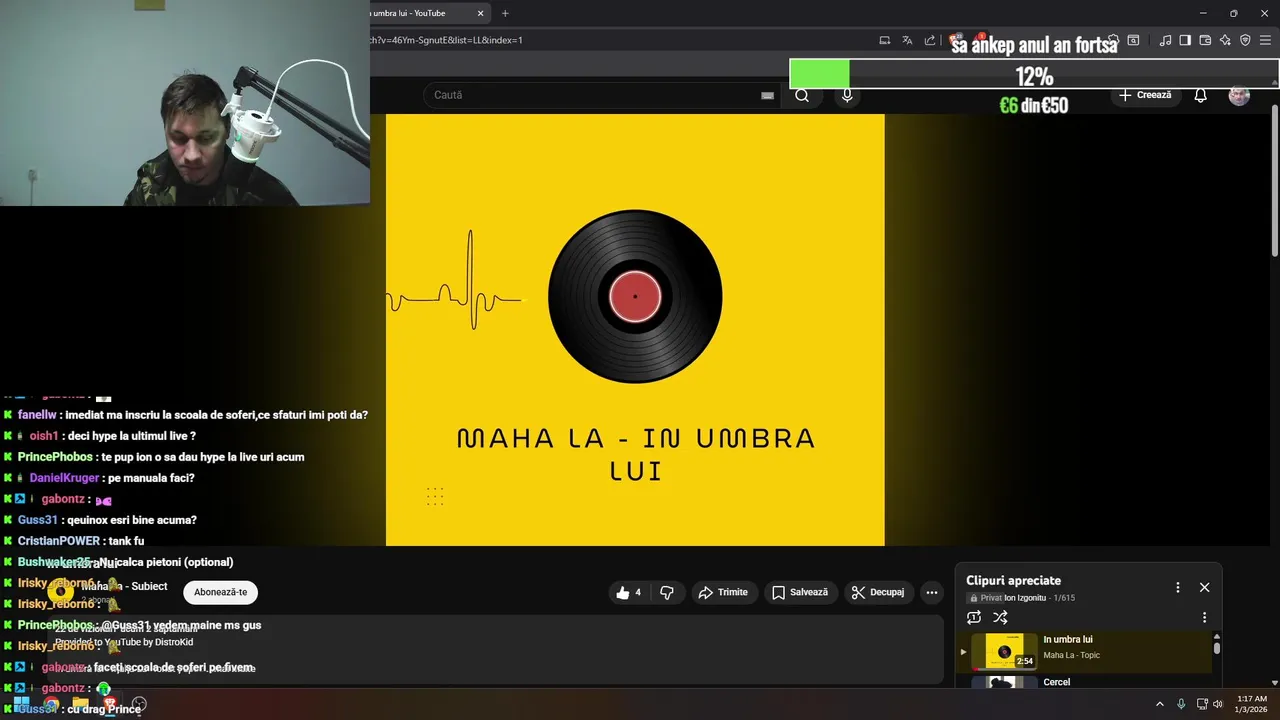This screenshot has width=1280, height=720.
Task: Toggle playlist loop in Clipuri apreciate
Action: pyautogui.click(x=974, y=618)
